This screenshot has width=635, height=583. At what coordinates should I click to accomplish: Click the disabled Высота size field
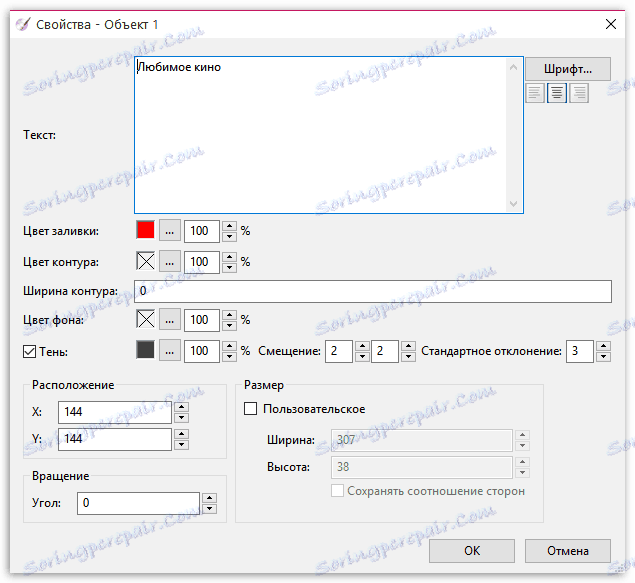tap(422, 467)
